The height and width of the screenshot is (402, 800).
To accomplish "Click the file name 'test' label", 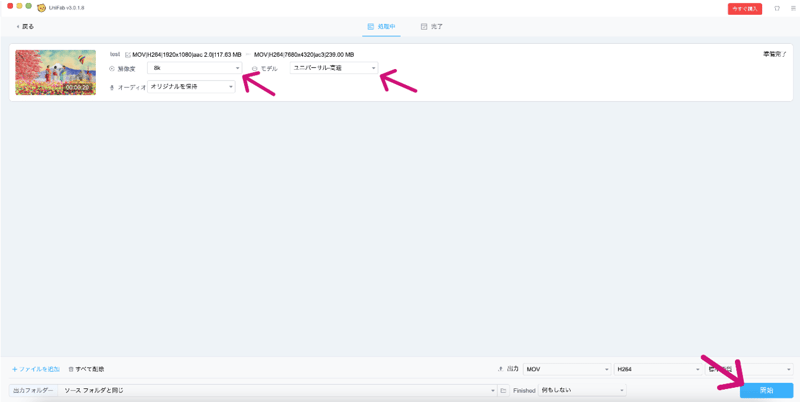I will tap(115, 54).
